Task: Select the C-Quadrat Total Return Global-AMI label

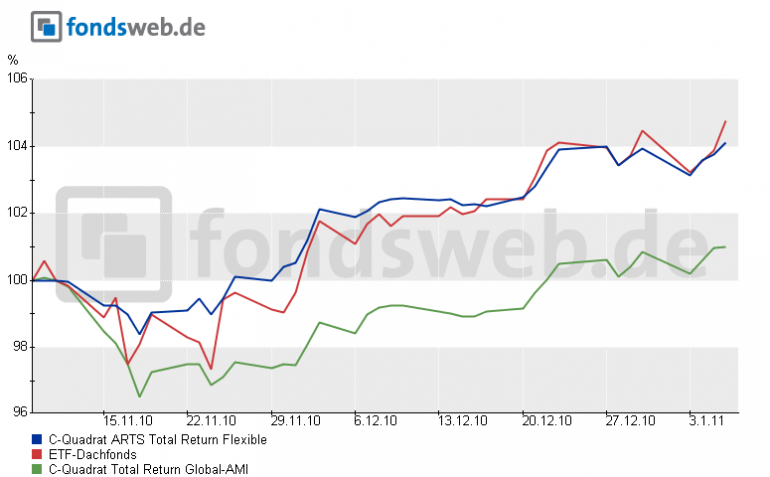Action: pos(147,468)
